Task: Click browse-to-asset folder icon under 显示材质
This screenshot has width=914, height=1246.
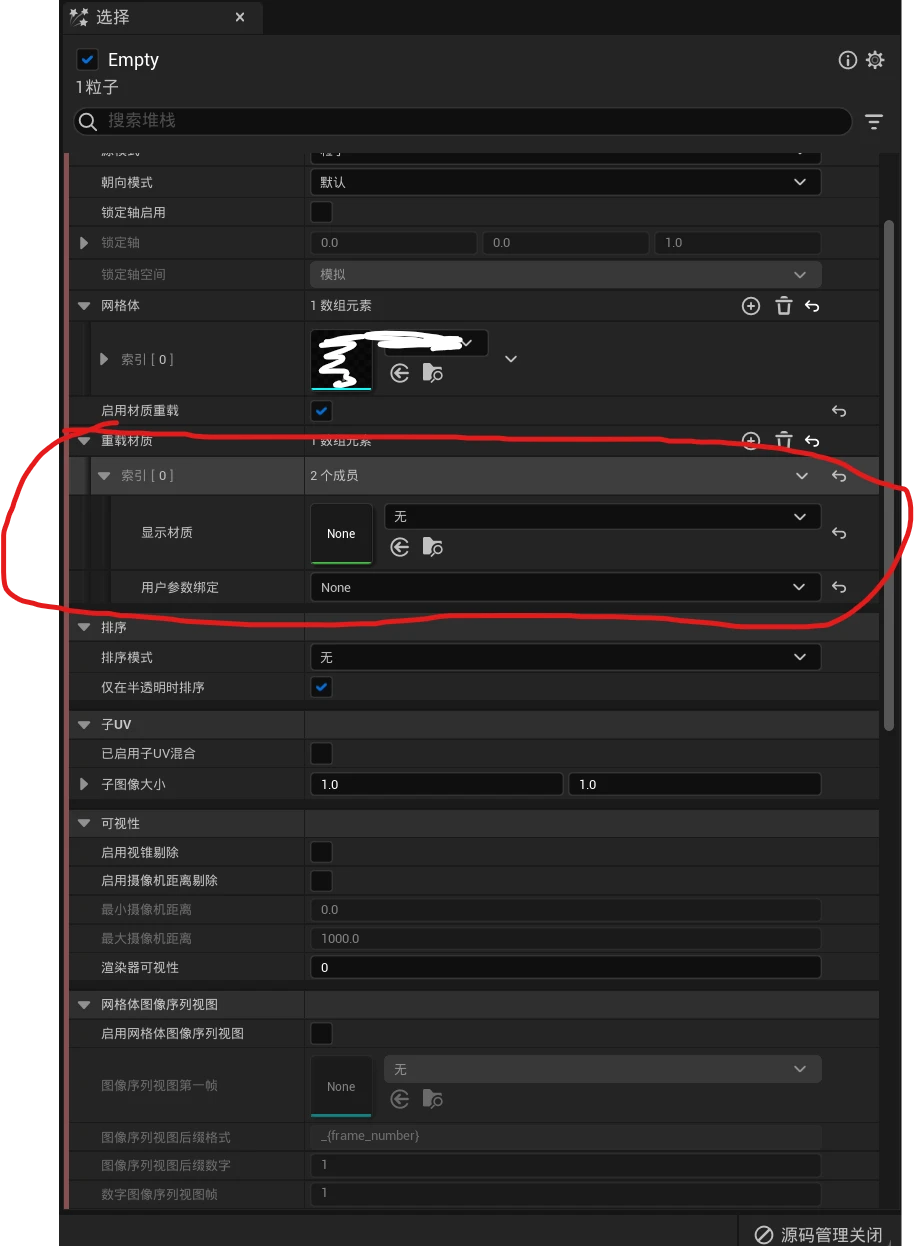Action: (432, 547)
